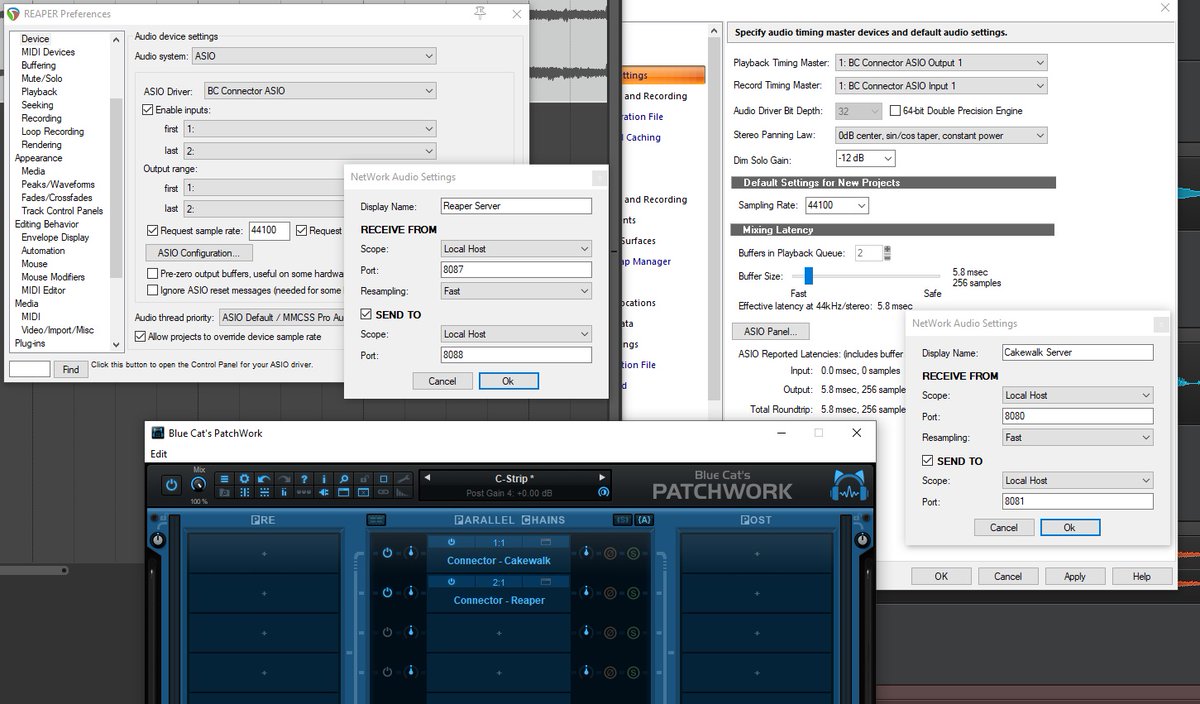Uncheck SEND TO in Cakewalk Server dialog
The image size is (1200, 704).
point(927,461)
